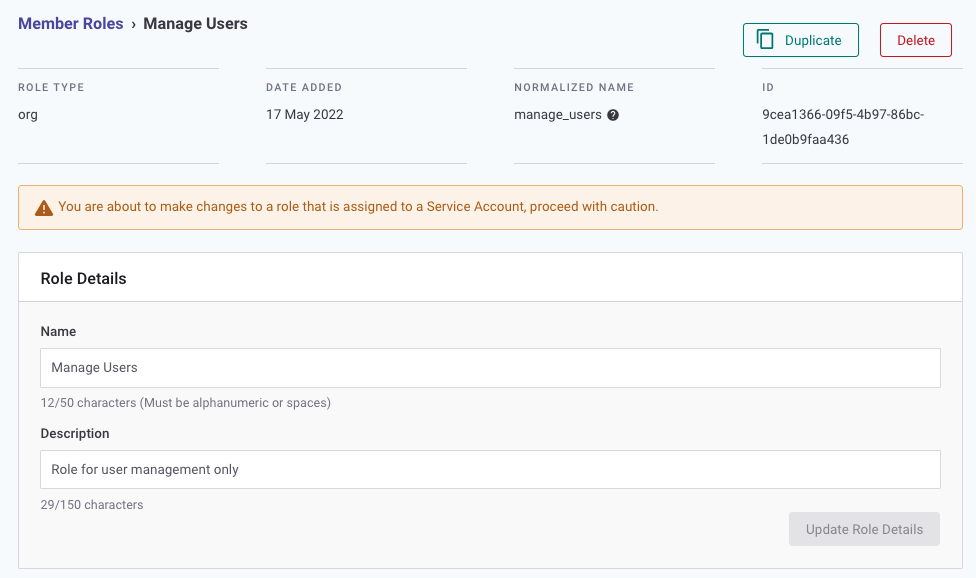
Task: Click the Role Details section heading
Action: [x=83, y=278]
